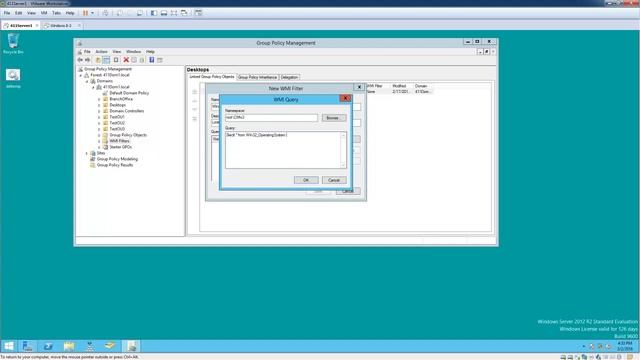This screenshot has height=360, width=640.
Task: Enter full screen mode with the VMware icon
Action: (174, 13)
